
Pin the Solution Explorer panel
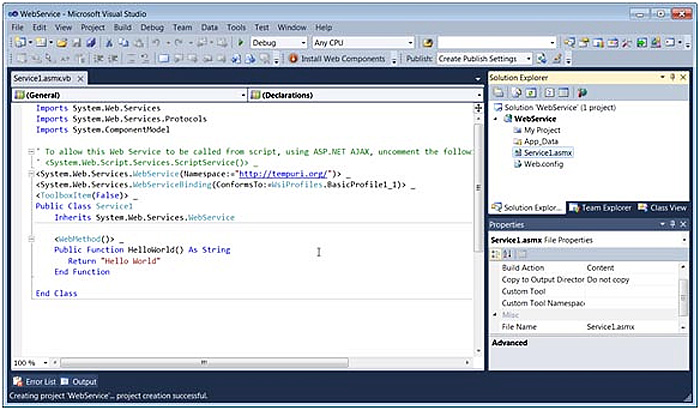tap(673, 77)
